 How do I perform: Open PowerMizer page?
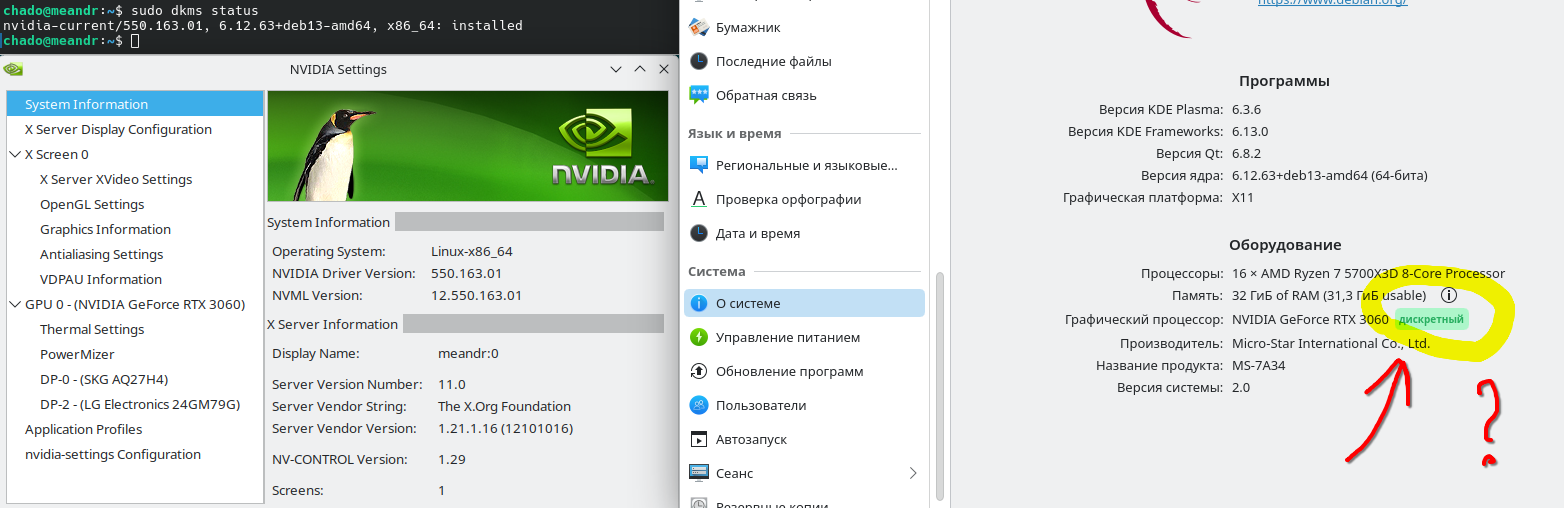[x=77, y=354]
